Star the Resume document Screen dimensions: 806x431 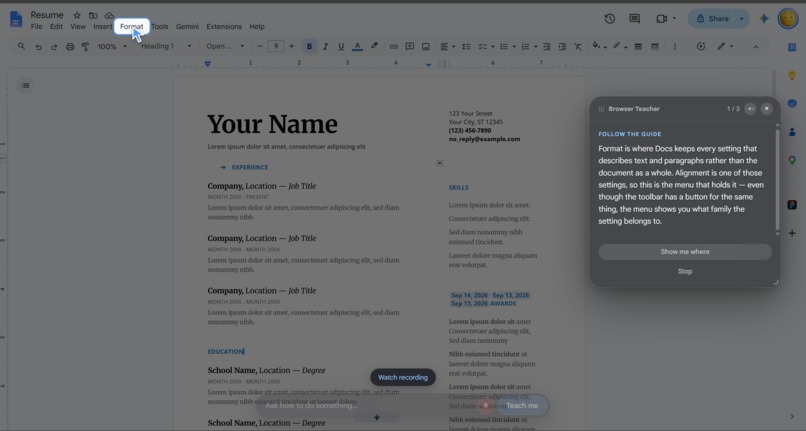coord(77,15)
